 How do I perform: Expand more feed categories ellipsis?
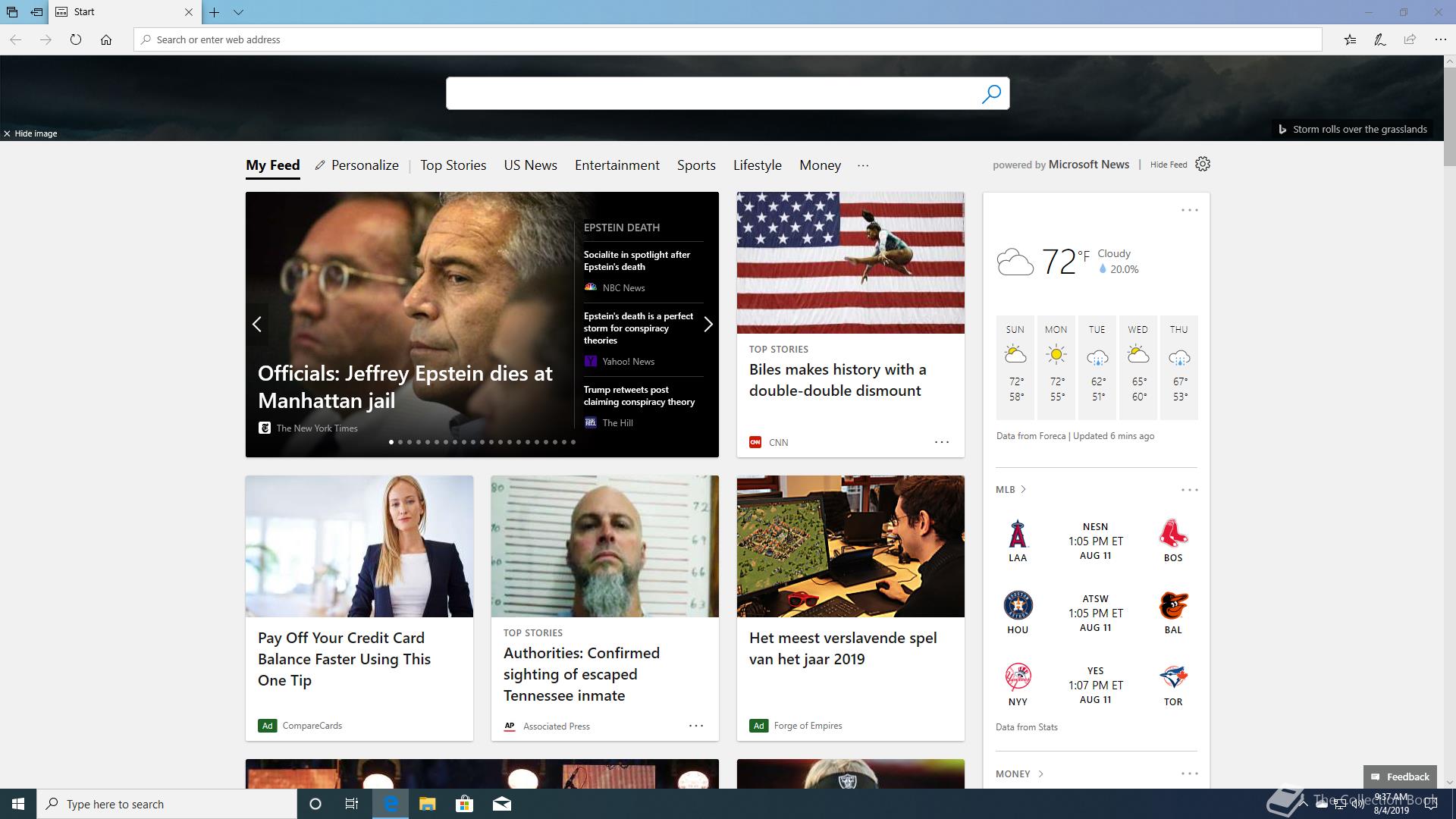(x=863, y=165)
